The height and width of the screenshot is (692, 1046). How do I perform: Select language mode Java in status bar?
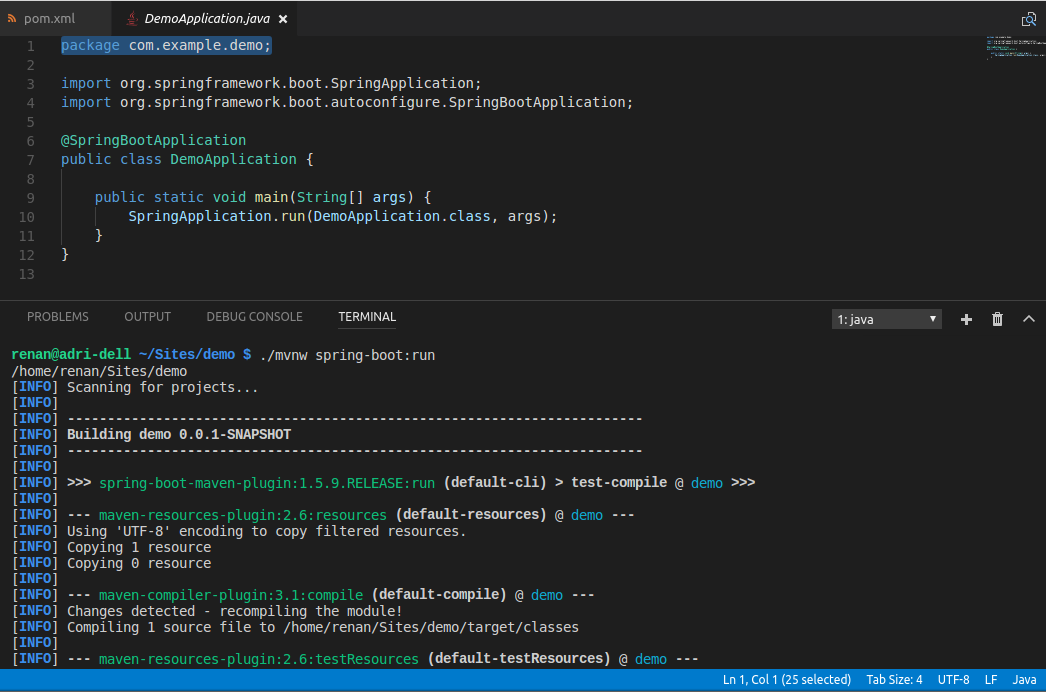1024,680
